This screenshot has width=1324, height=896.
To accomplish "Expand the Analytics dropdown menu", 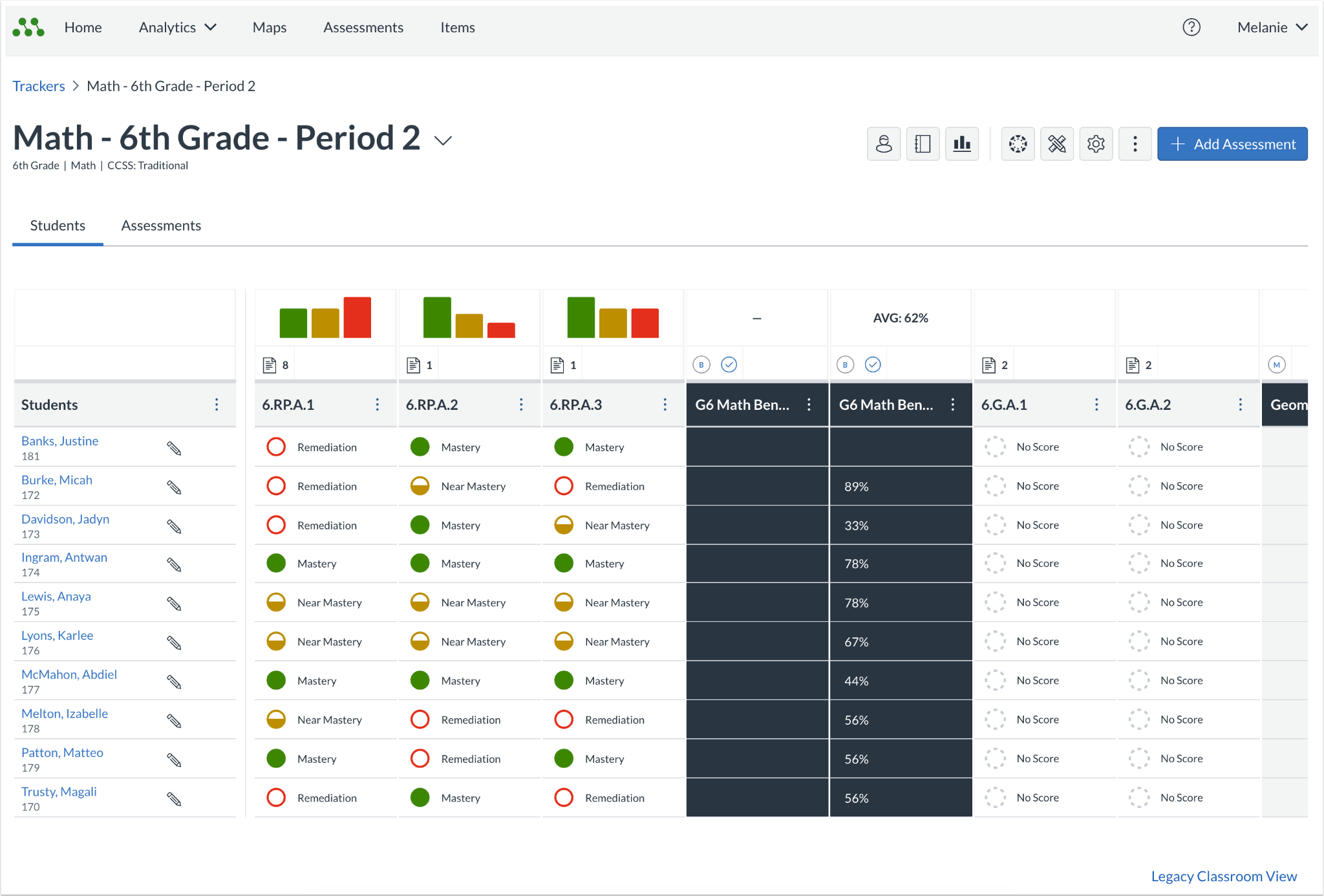I will coord(177,27).
